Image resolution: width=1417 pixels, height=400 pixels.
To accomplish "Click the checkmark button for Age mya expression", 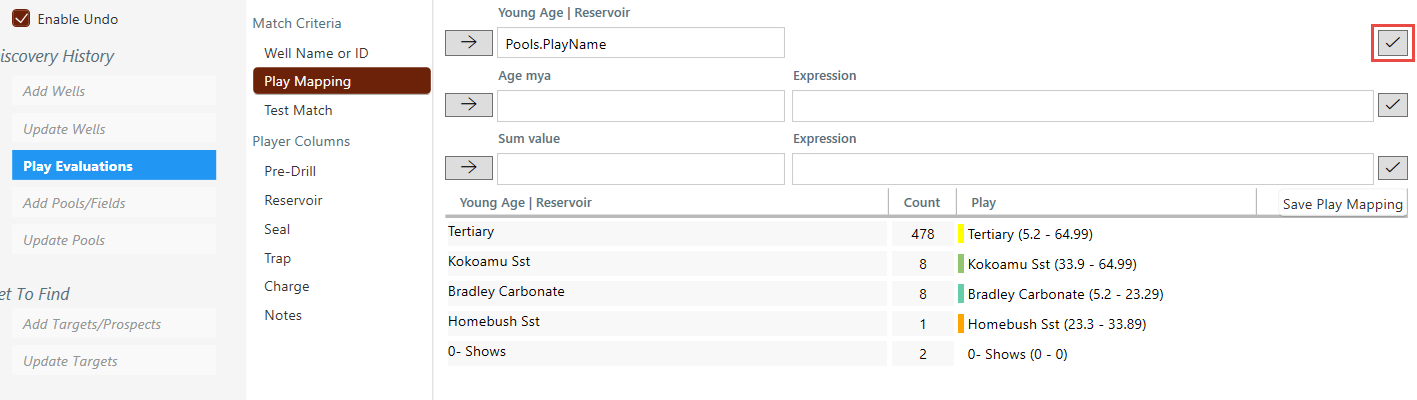I will point(1392,105).
